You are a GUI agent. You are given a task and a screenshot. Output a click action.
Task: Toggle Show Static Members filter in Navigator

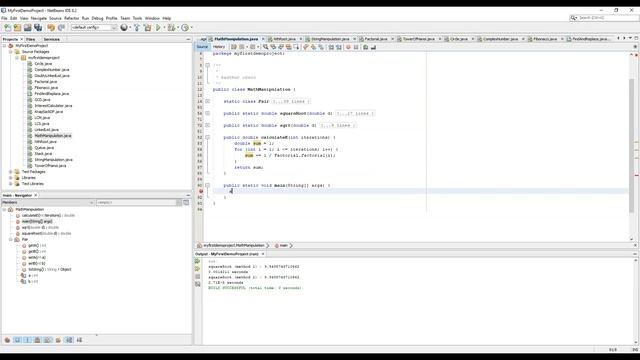pos(27,340)
